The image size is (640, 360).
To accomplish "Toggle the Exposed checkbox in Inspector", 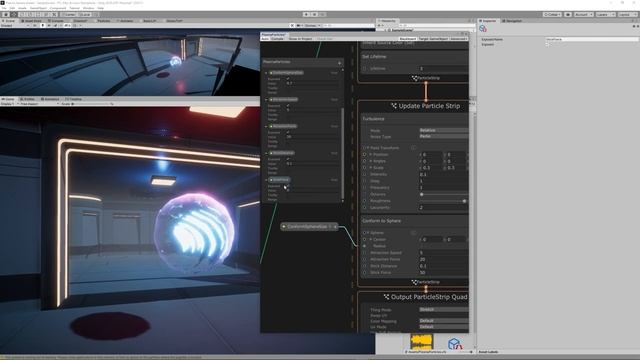I will pyautogui.click(x=547, y=44).
